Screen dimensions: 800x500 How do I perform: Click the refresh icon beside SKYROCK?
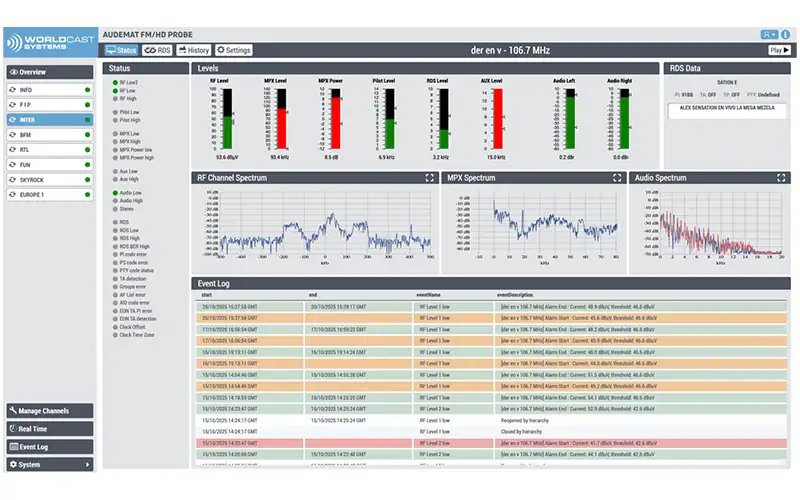pos(13,180)
